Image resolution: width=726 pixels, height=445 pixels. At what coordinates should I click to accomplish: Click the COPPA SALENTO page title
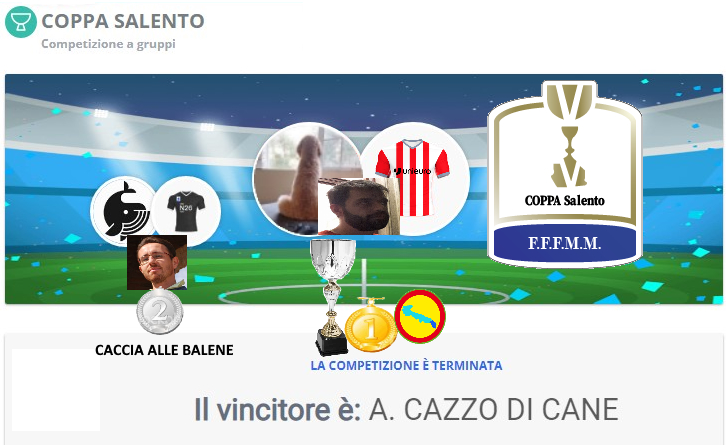[x=123, y=21]
